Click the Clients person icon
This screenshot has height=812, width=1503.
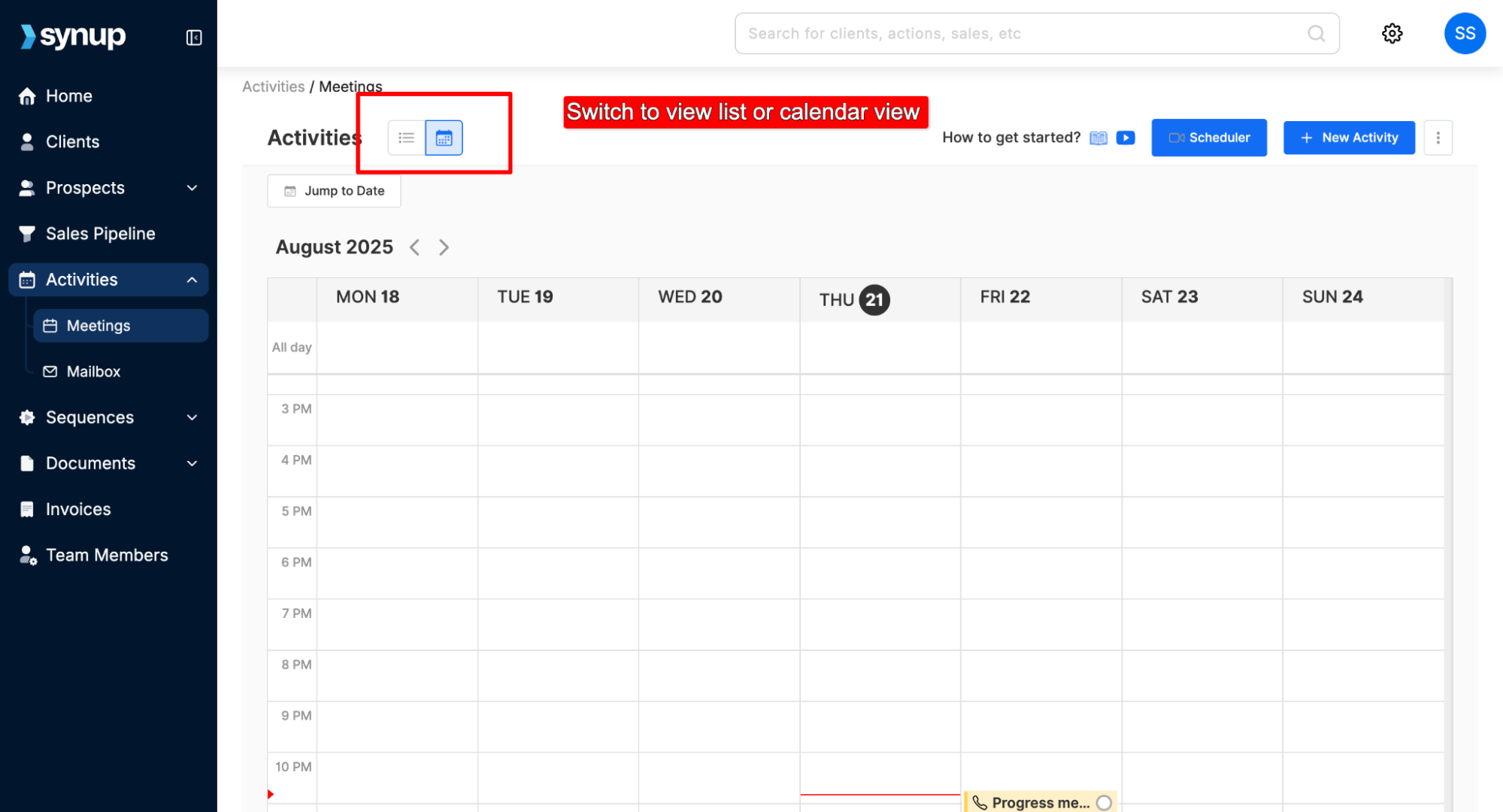[27, 142]
